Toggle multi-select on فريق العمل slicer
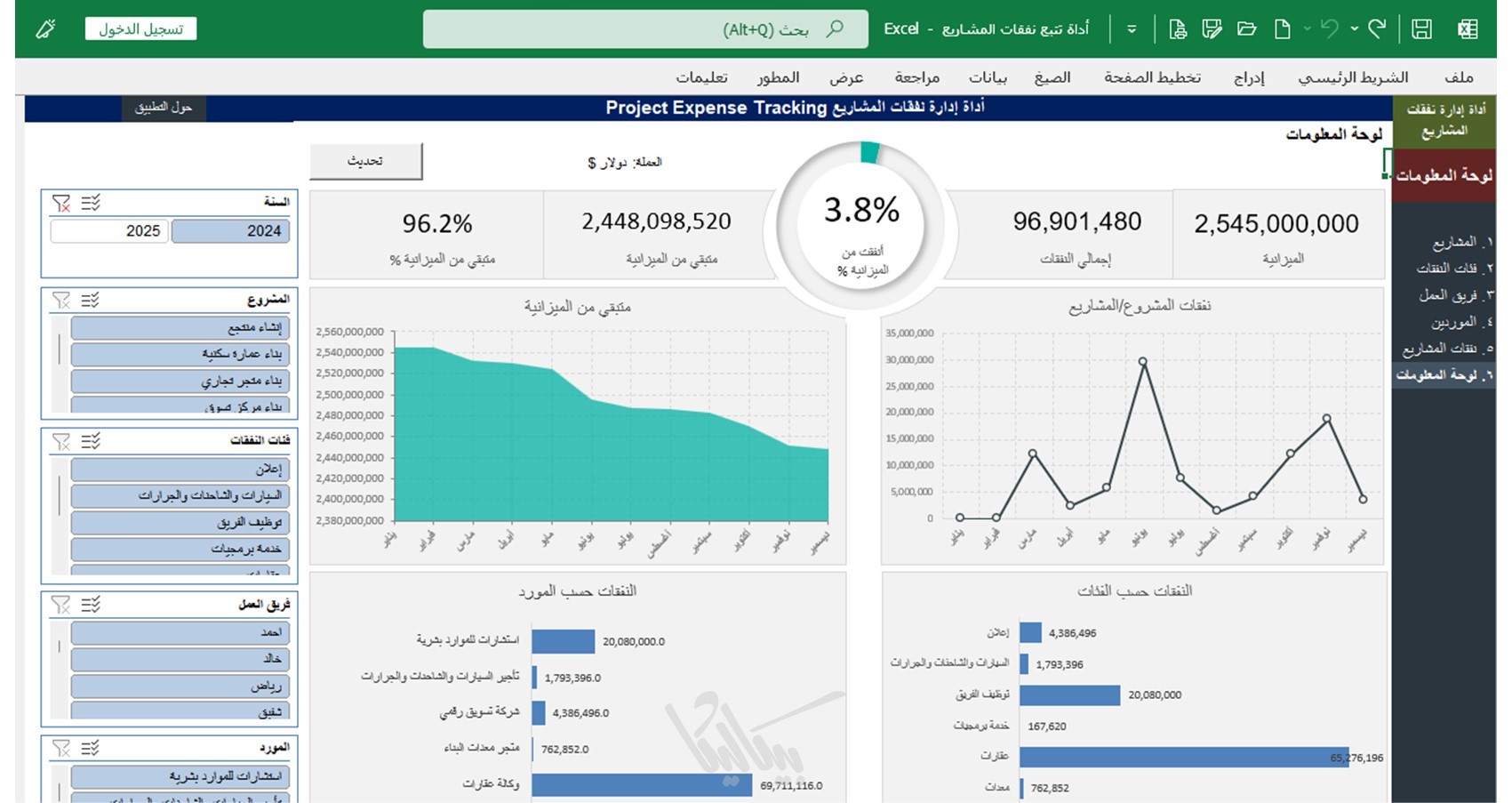Viewport: 1512px width, 803px height. pyautogui.click(x=91, y=606)
